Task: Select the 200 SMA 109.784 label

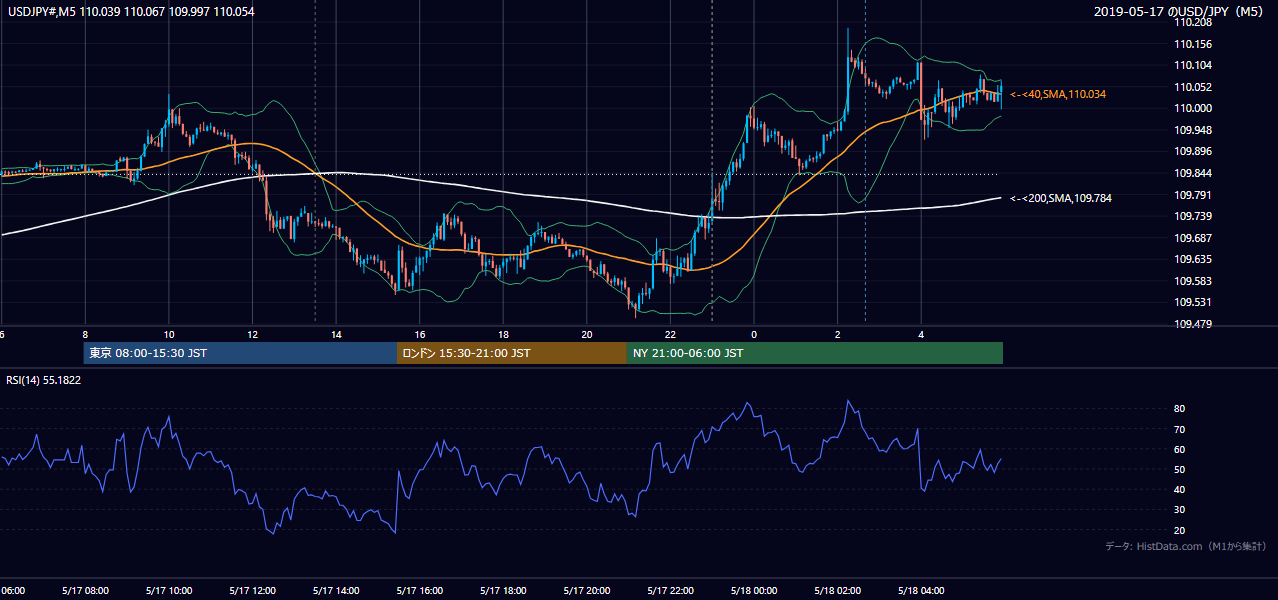Action: [x=1060, y=198]
